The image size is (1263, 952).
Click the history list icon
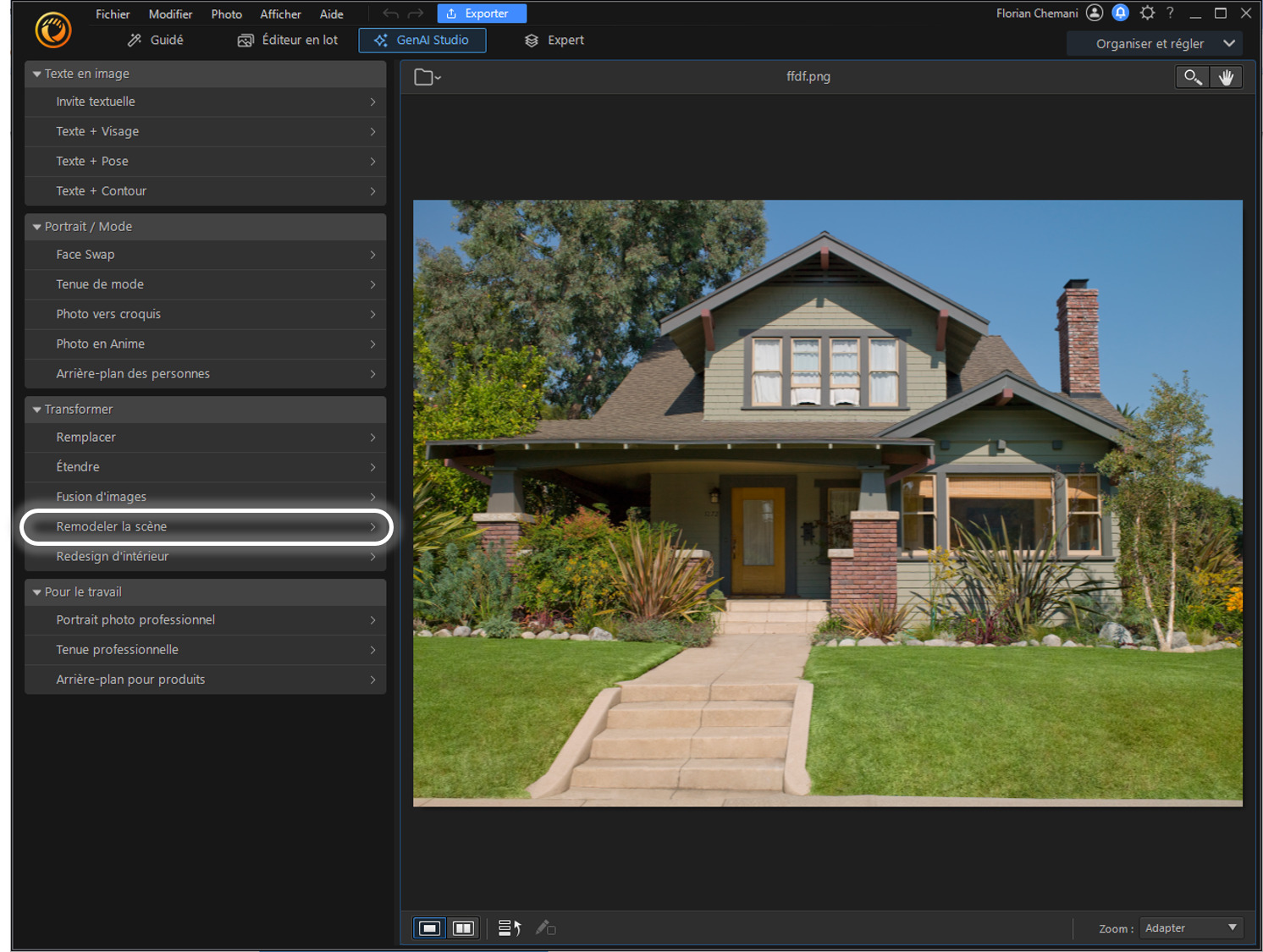[x=509, y=928]
